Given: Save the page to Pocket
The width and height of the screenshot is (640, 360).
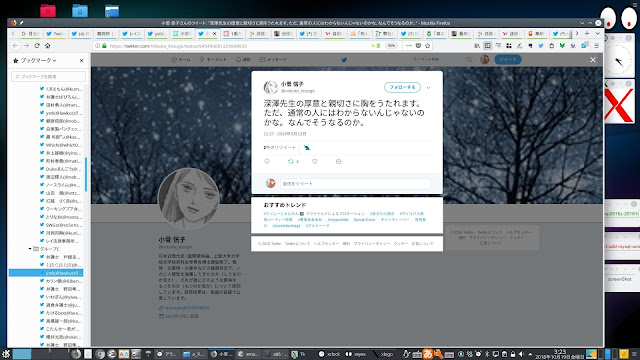Looking at the screenshot, I should (x=418, y=46).
